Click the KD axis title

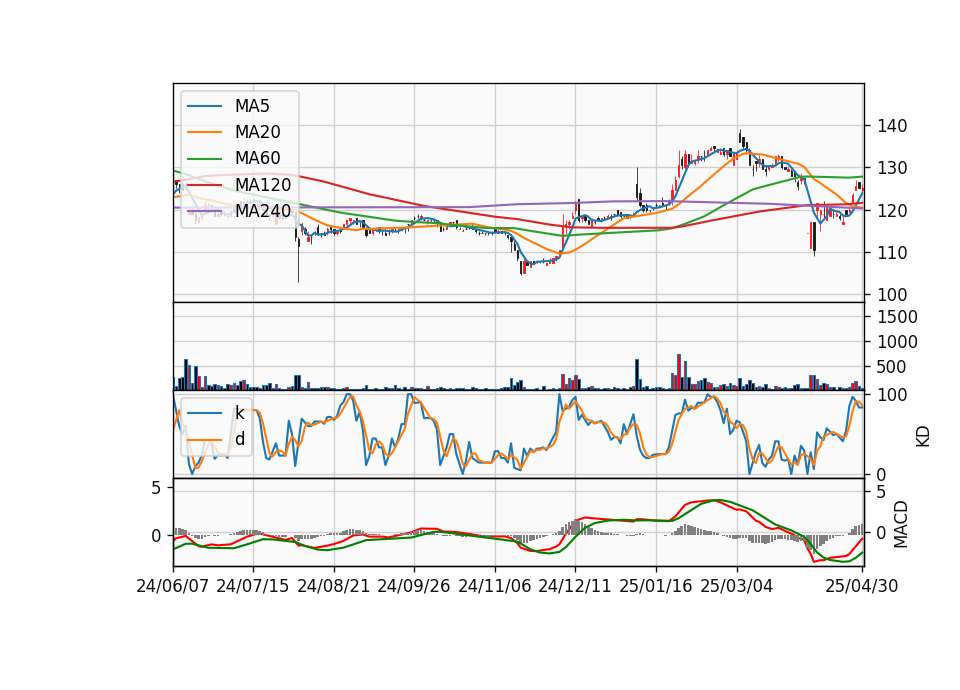pos(923,437)
